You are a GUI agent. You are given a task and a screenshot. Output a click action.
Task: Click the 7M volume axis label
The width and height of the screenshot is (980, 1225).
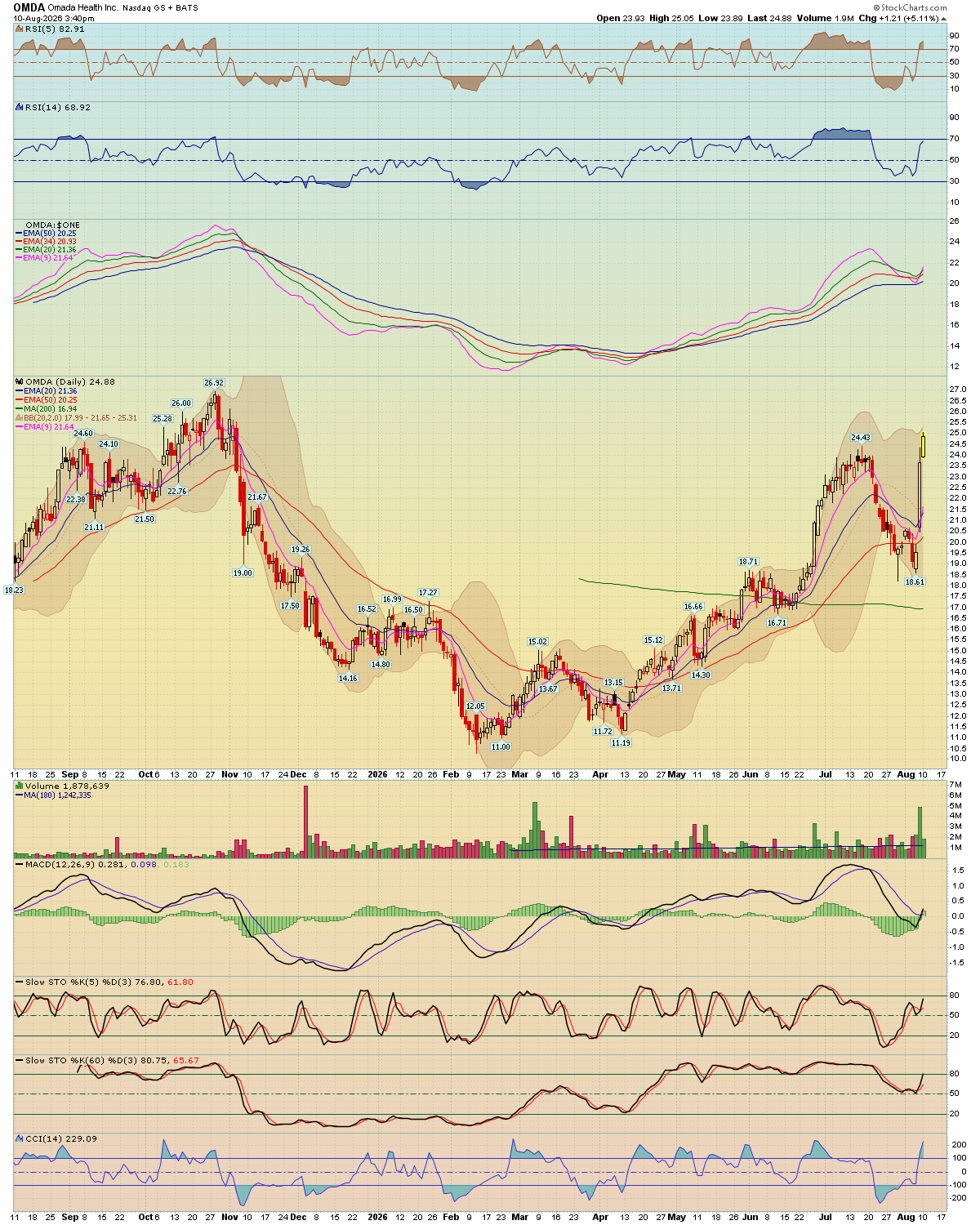955,785
